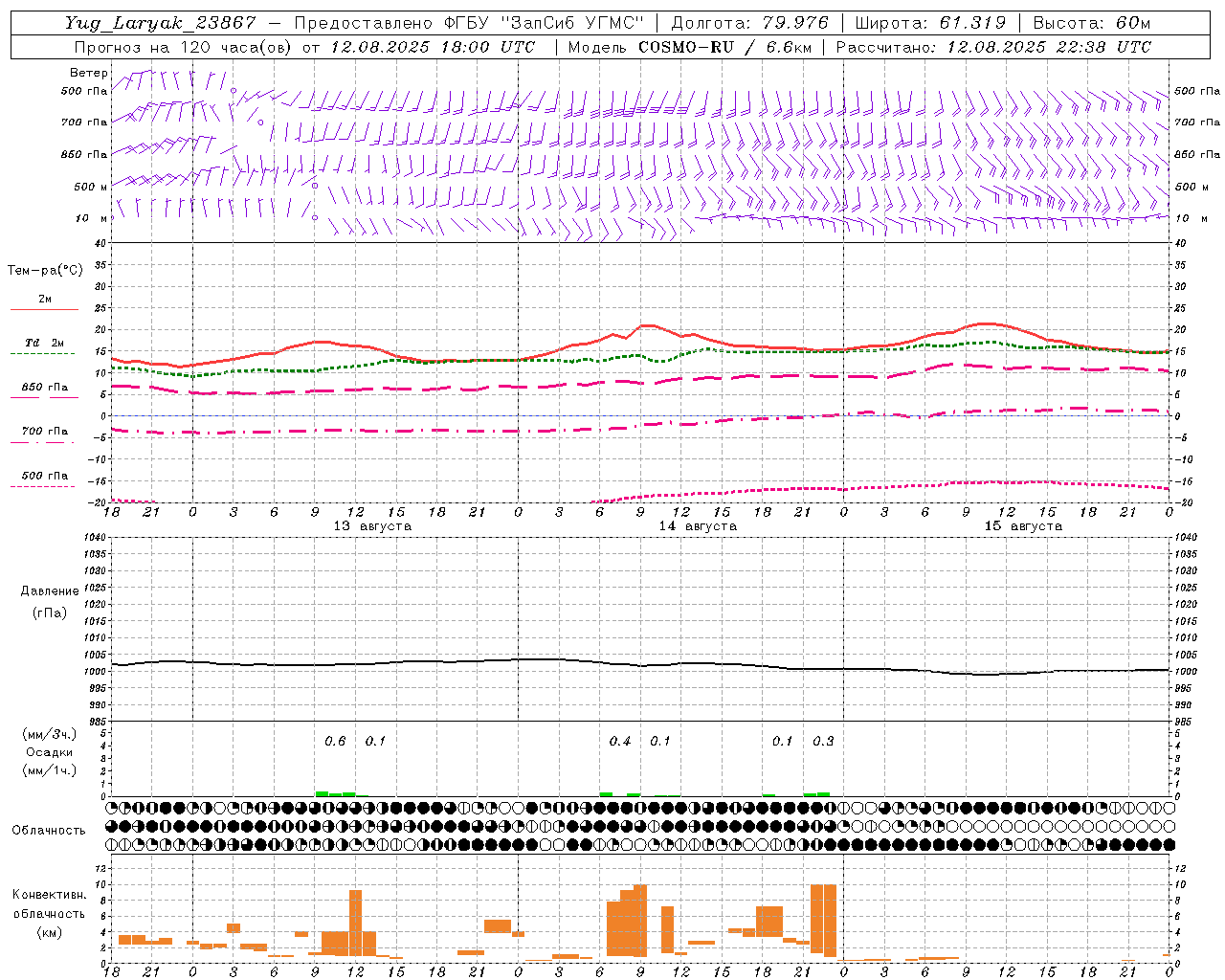Click the "14 августа" date label
1225x980 pixels.
pyautogui.click(x=698, y=526)
